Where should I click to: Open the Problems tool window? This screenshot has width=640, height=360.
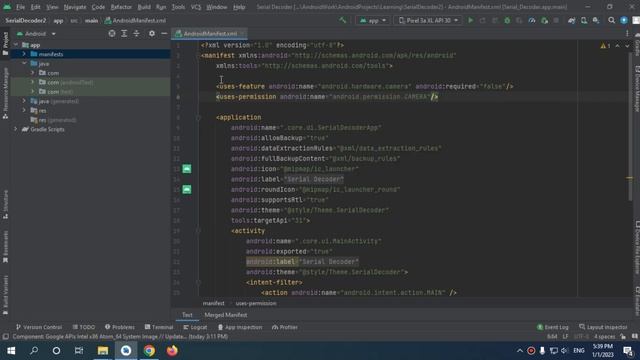tap(120, 327)
